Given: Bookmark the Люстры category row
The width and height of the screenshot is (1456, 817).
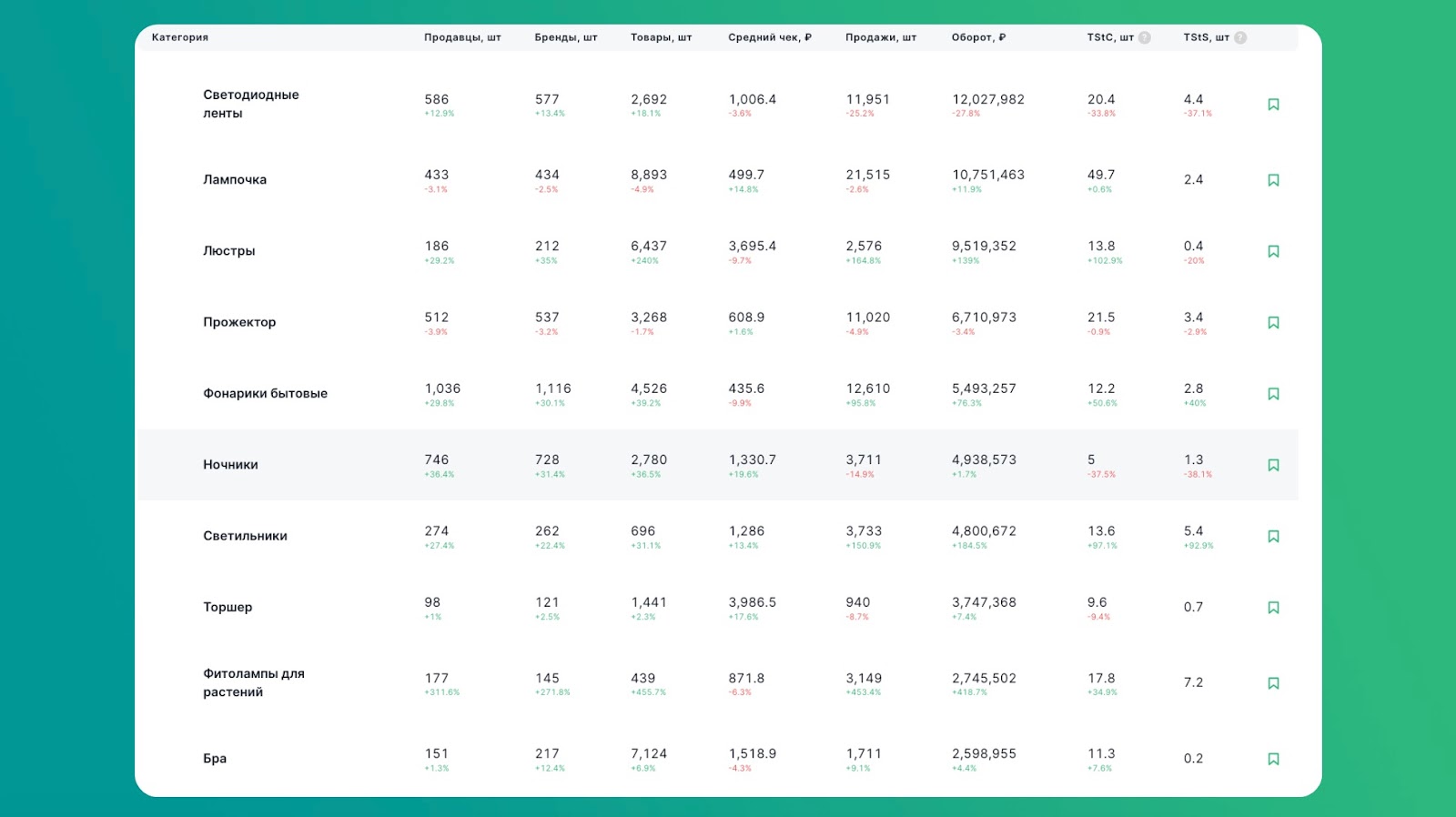Looking at the screenshot, I should tap(1273, 251).
